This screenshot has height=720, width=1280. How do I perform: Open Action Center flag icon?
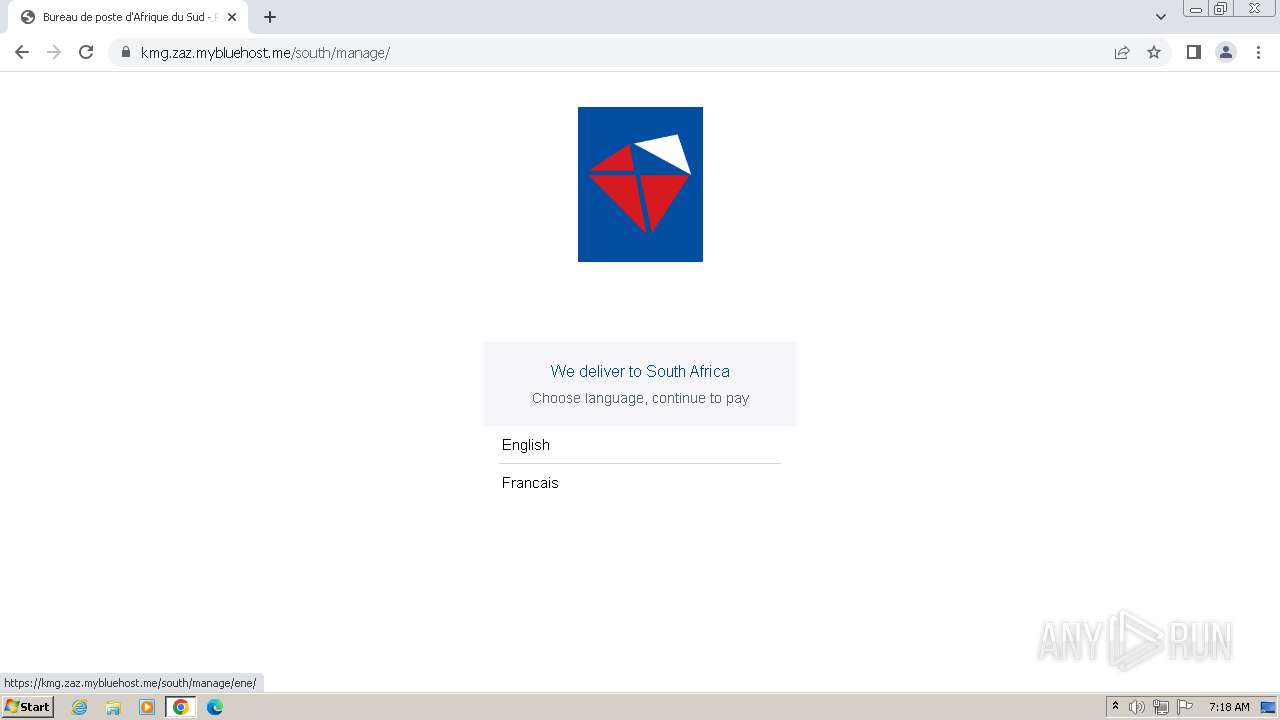coord(1185,707)
